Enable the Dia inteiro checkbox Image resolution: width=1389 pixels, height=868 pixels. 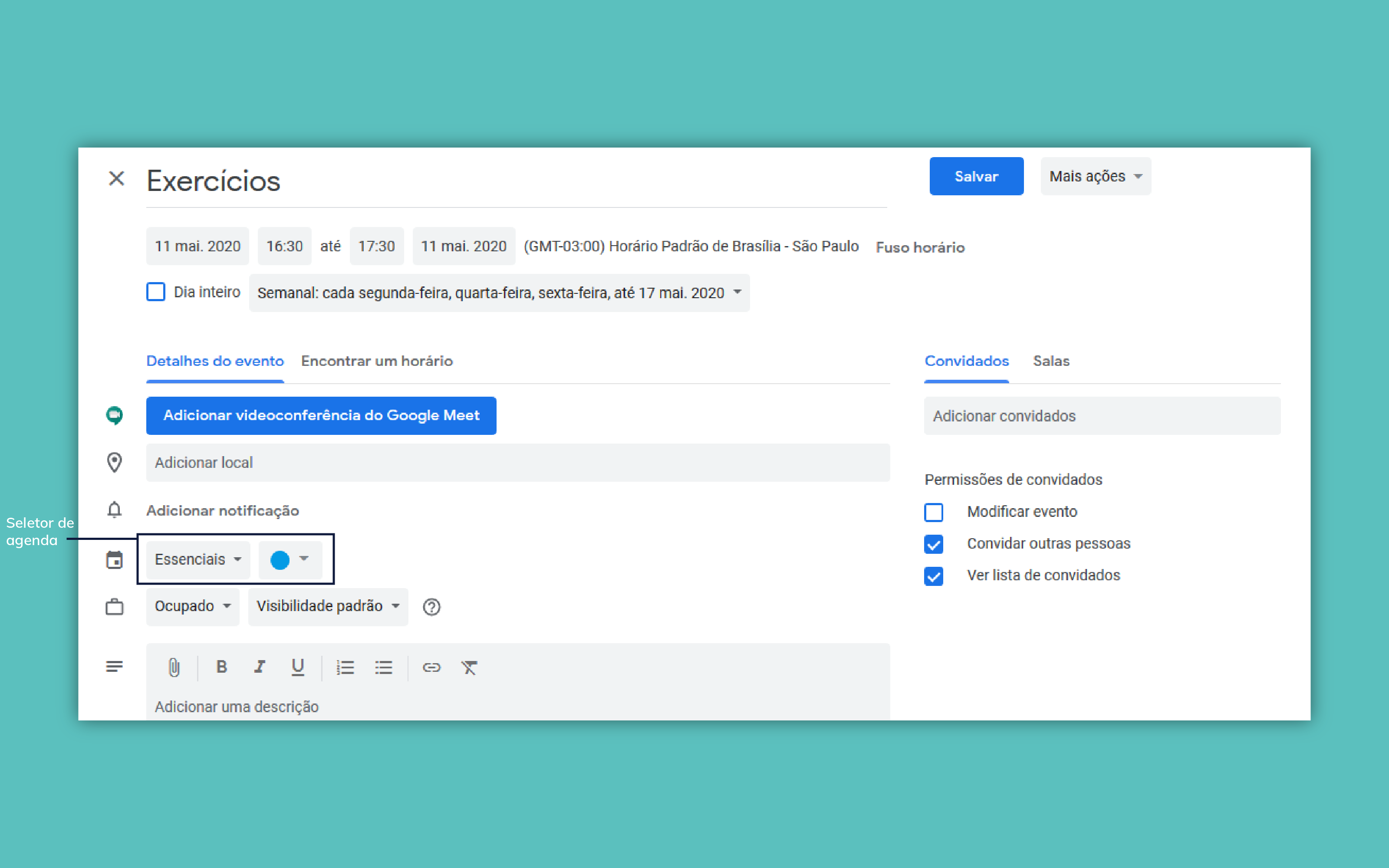pos(155,292)
